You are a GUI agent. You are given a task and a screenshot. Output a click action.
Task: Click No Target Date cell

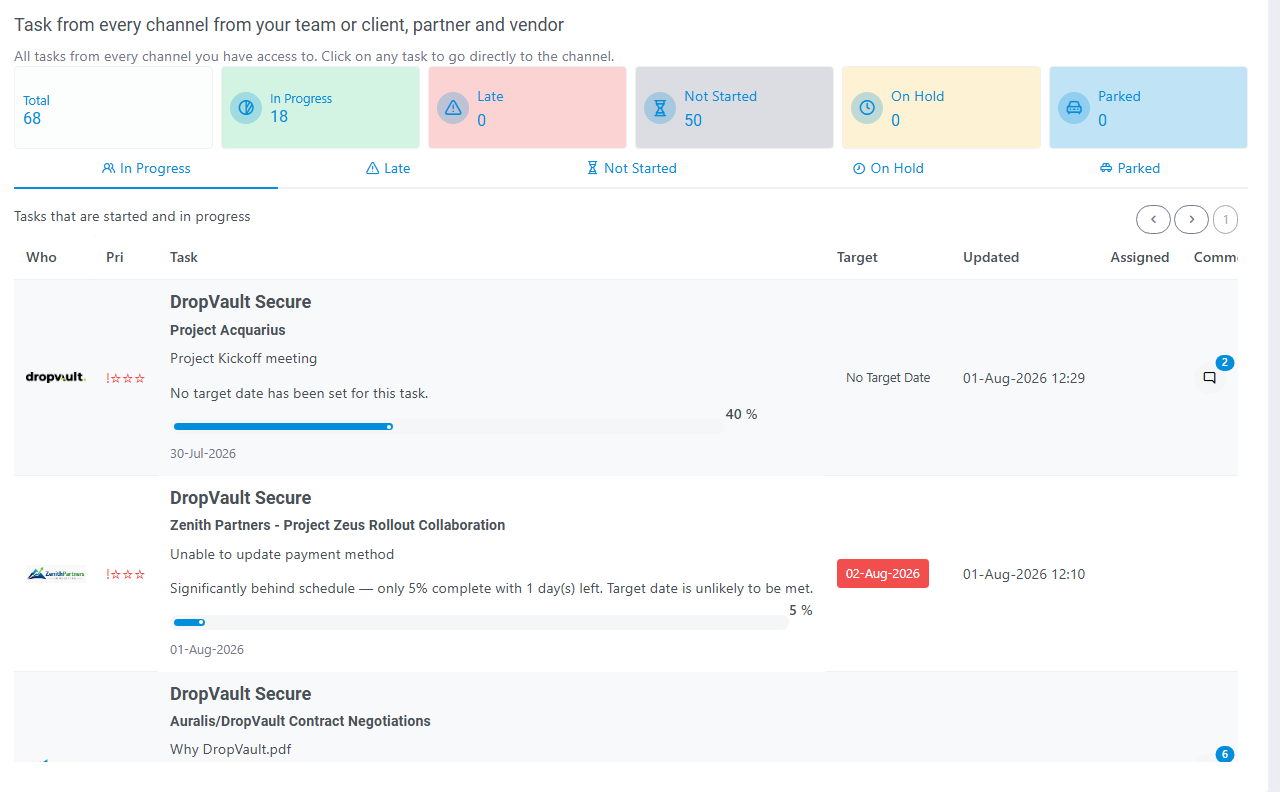[888, 378]
